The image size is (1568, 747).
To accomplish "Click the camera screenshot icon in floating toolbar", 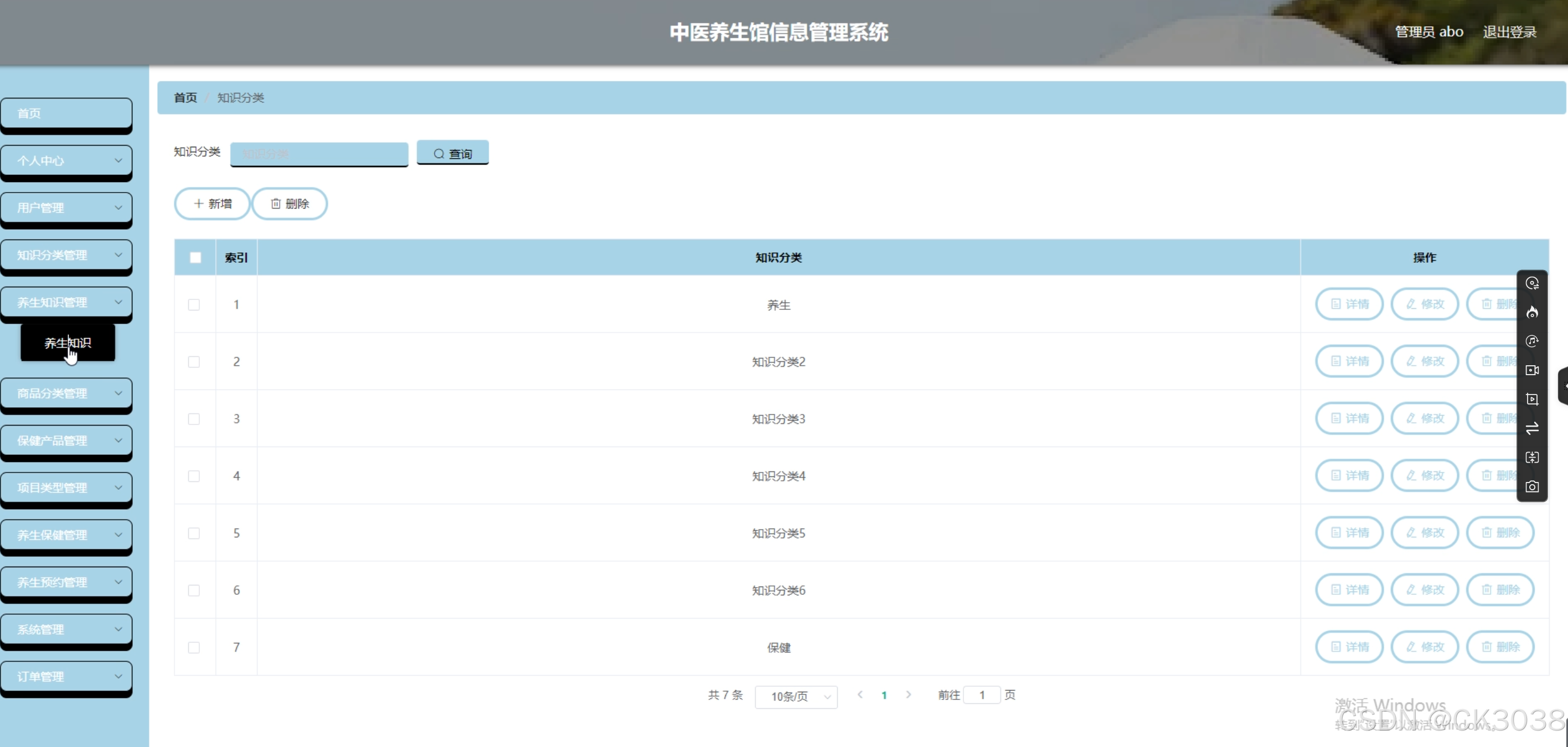I will [x=1532, y=486].
